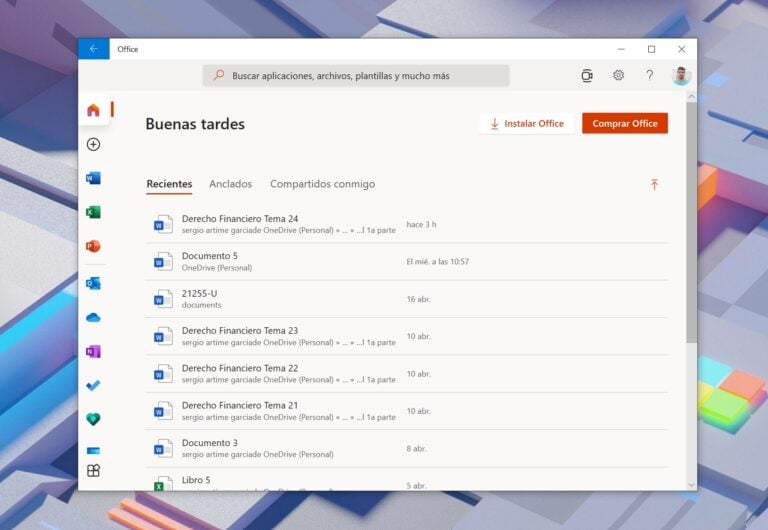This screenshot has width=768, height=530.
Task: Click the '16 abr.' date
Action: (x=418, y=299)
